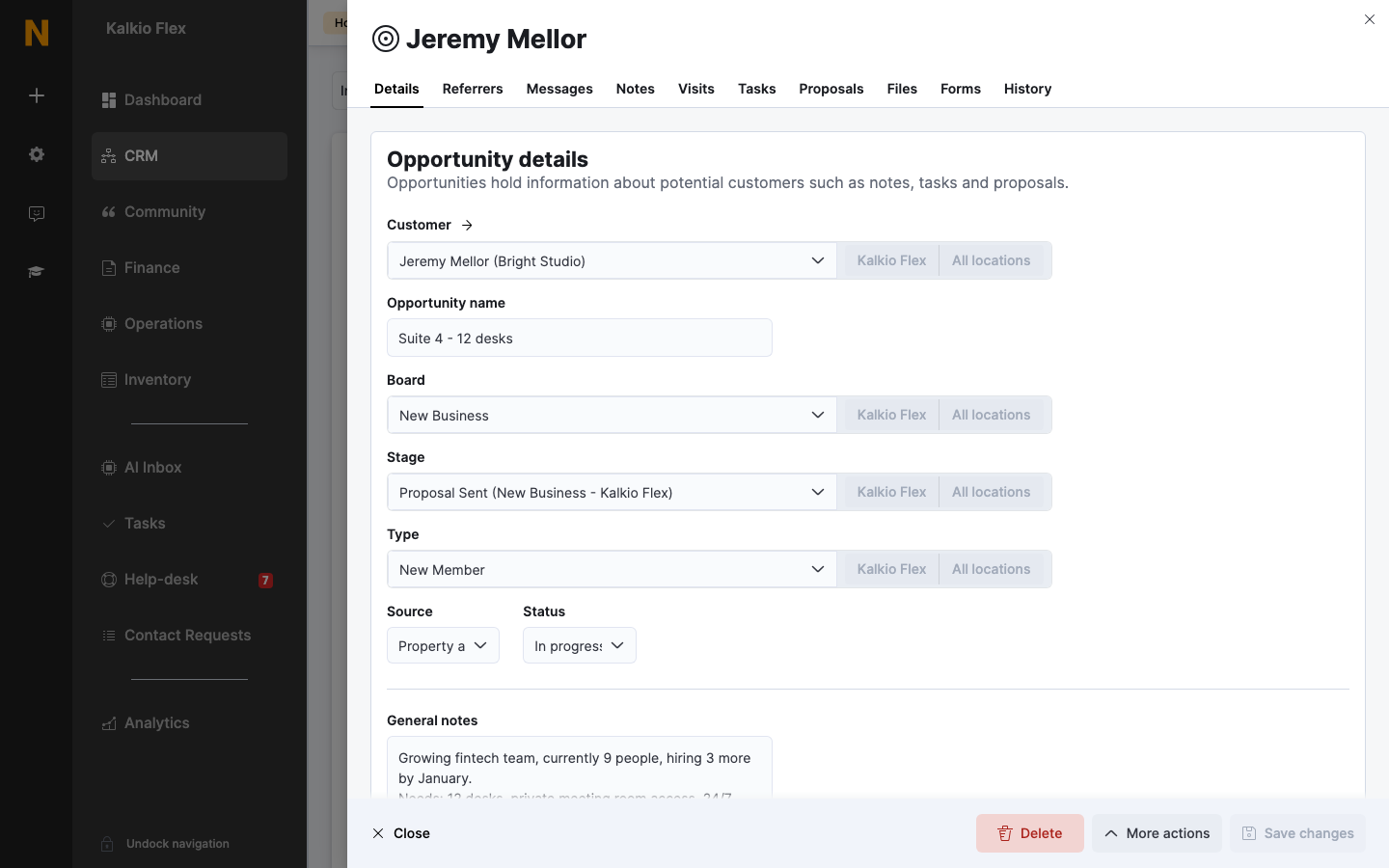Click the Delete button
1389x868 pixels.
point(1030,833)
